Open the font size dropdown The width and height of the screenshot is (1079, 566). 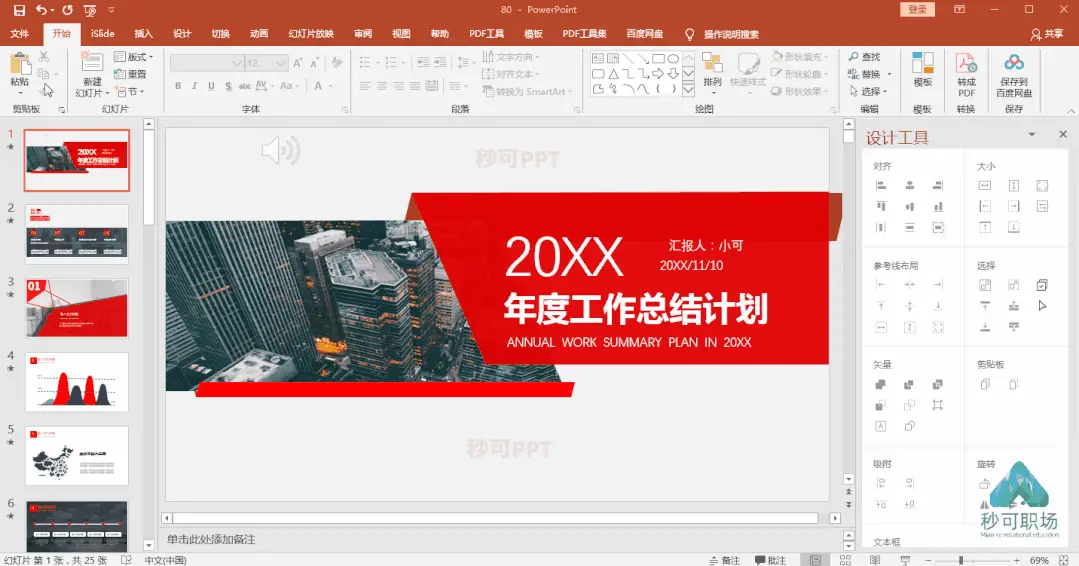point(280,63)
